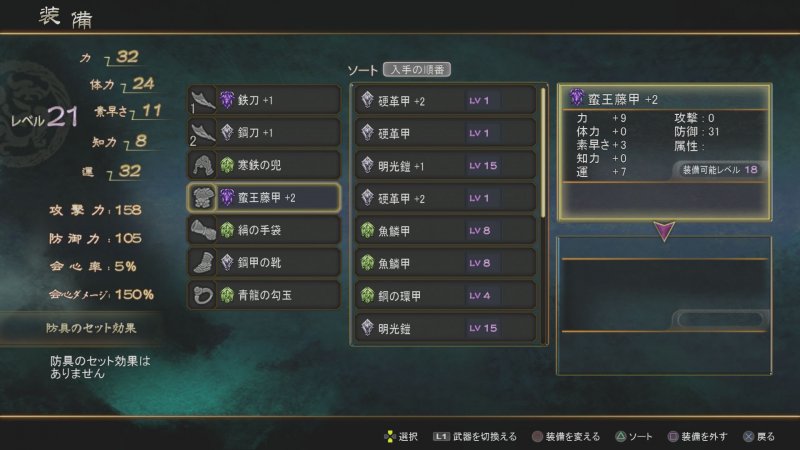Open the 入手の順番 sort selector

417,69
